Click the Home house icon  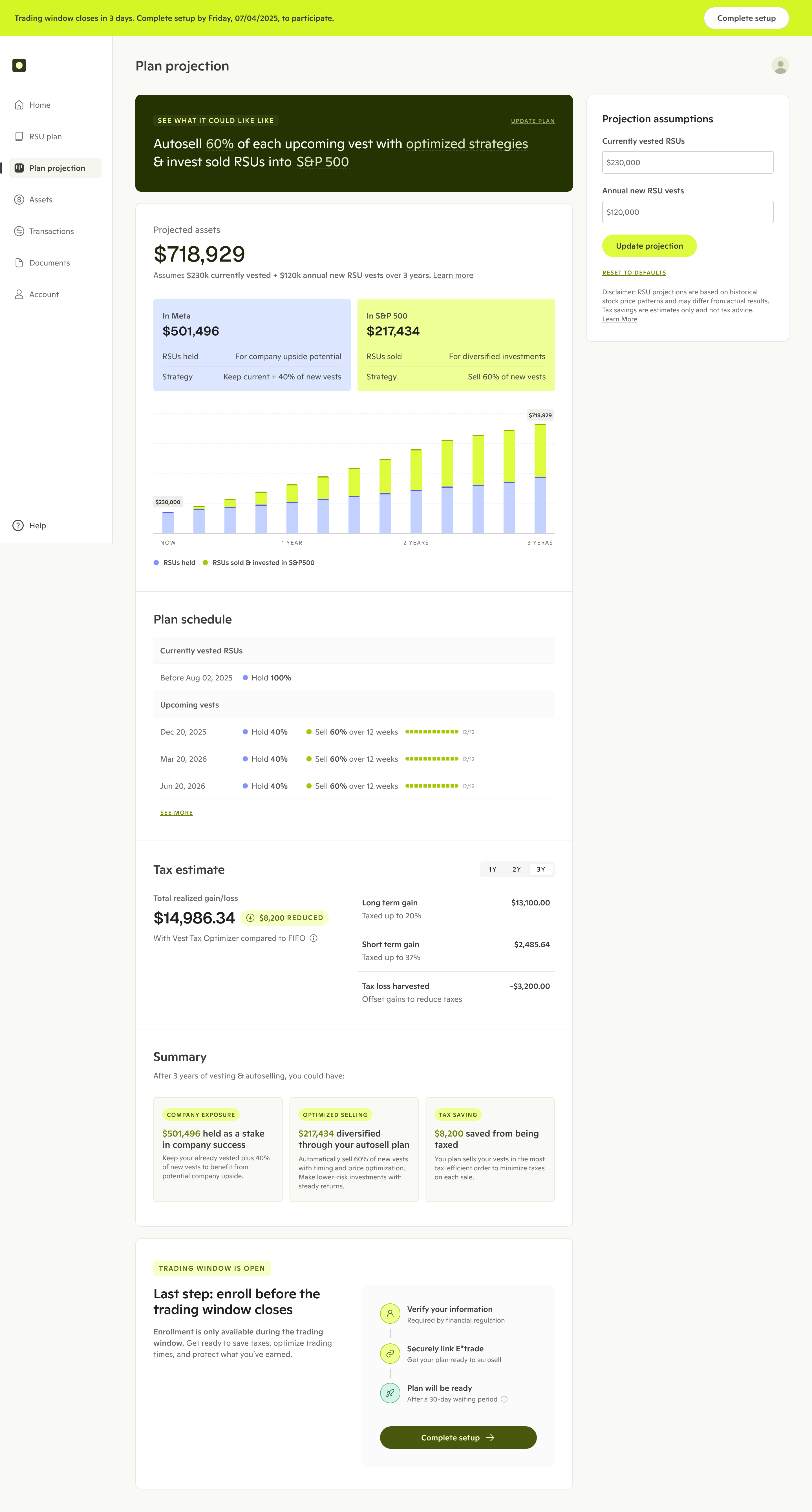(19, 105)
